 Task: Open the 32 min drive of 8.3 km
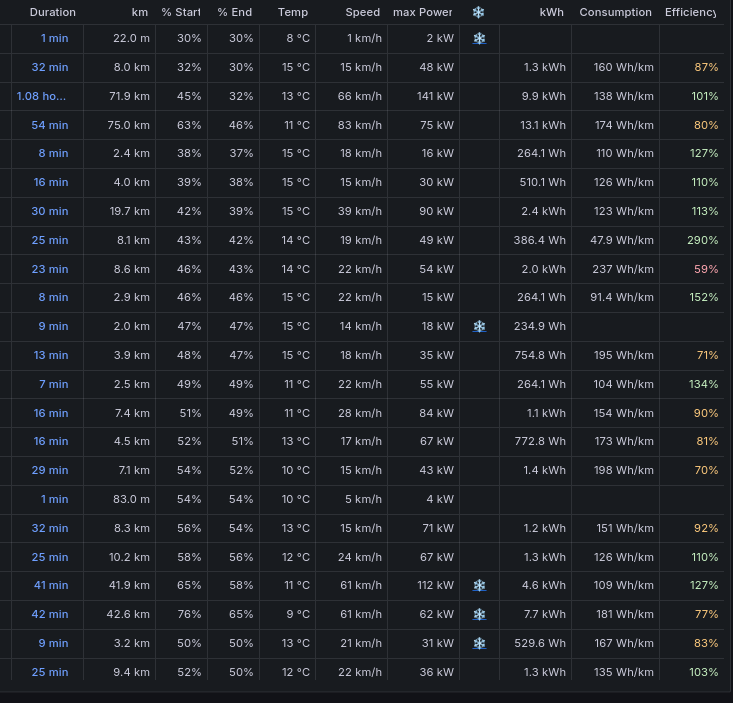click(50, 528)
